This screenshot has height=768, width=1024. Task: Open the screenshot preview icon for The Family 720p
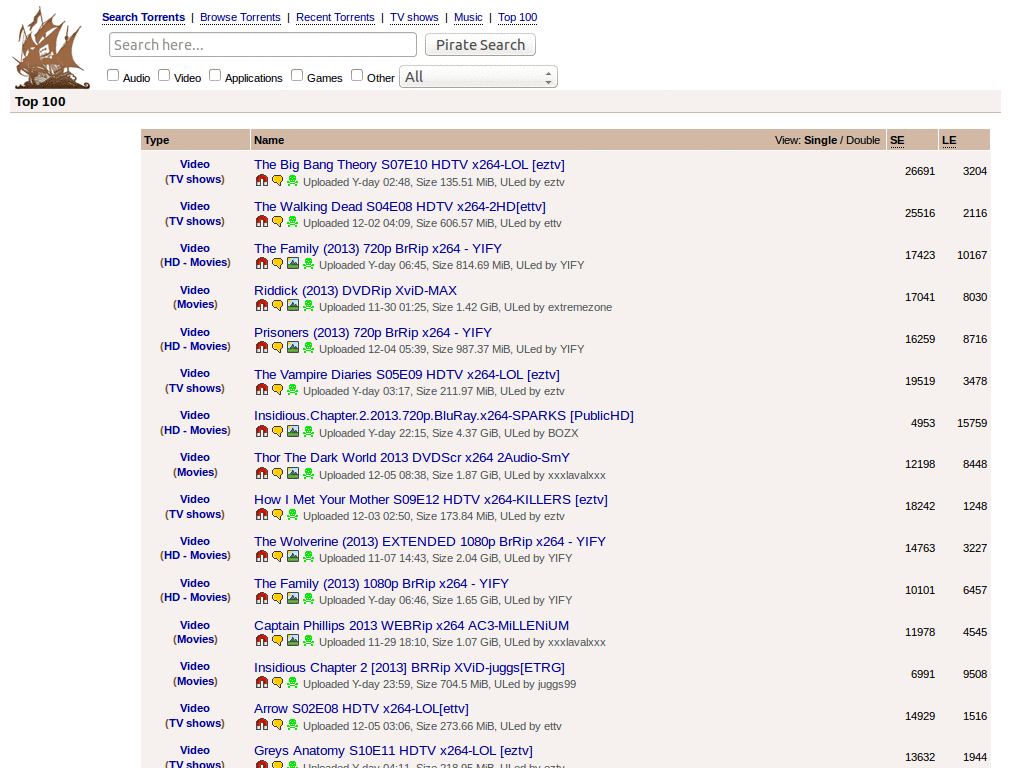coord(293,264)
